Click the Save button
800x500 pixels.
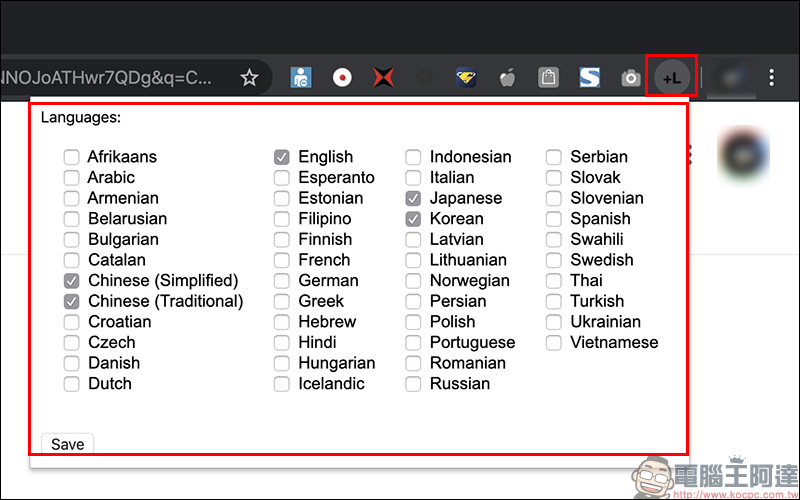click(x=67, y=444)
